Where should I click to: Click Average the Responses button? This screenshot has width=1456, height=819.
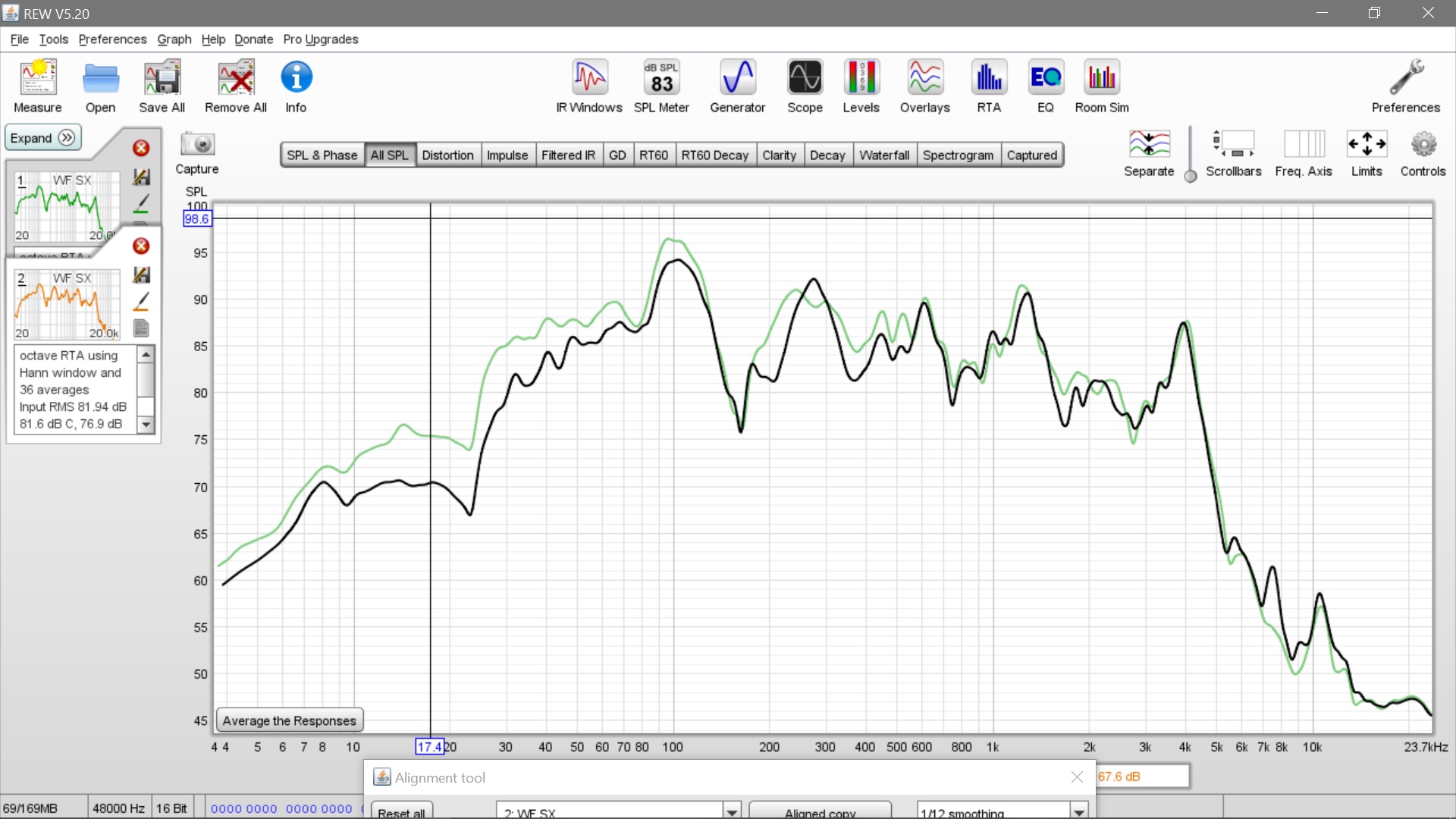[290, 720]
